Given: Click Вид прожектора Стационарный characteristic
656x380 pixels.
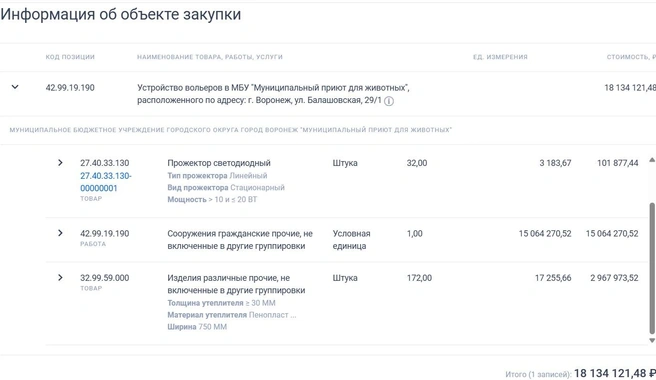Looking at the screenshot, I should coord(226,187).
